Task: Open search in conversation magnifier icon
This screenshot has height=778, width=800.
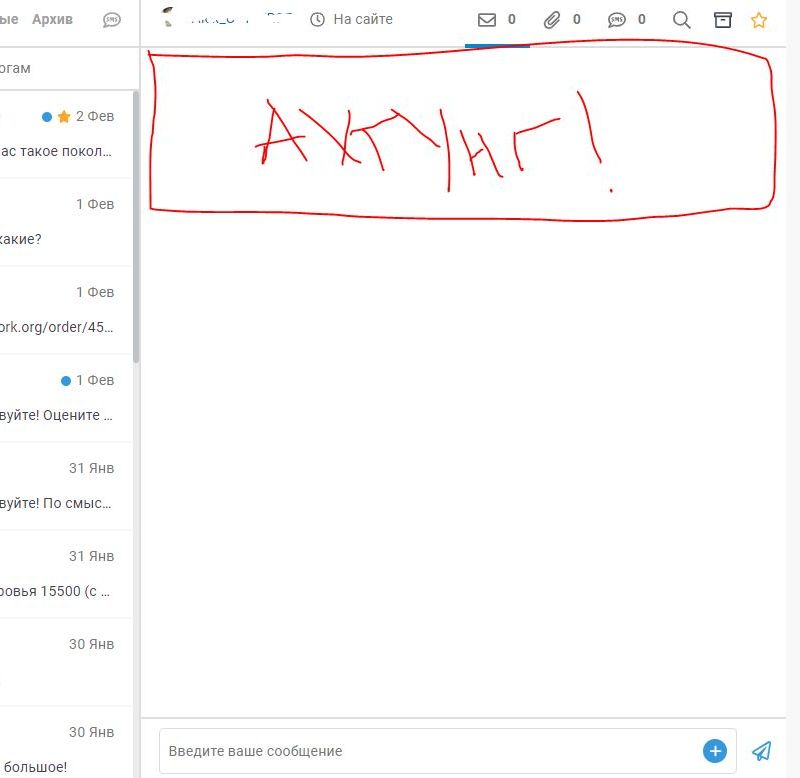Action: (682, 20)
